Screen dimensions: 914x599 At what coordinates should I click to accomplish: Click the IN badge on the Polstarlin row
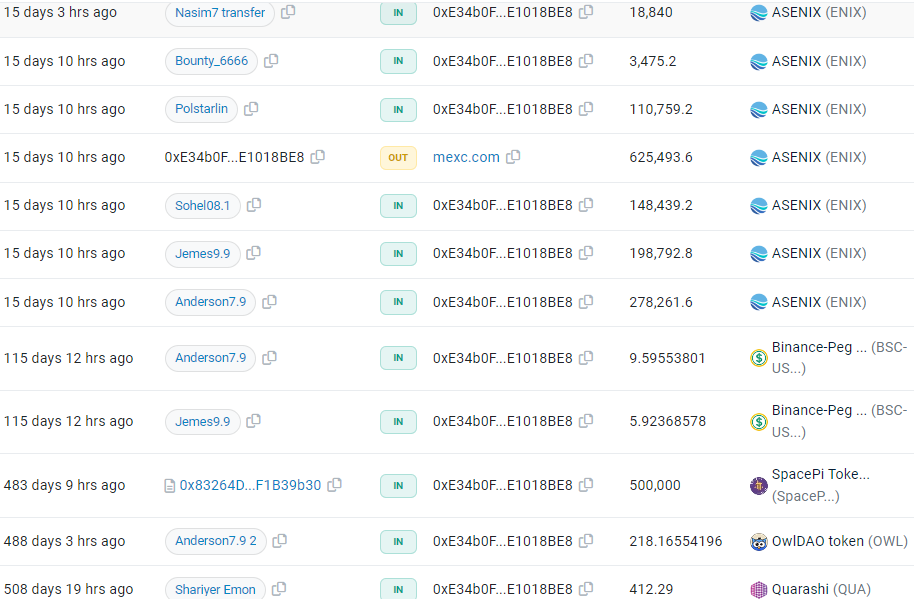pos(398,110)
